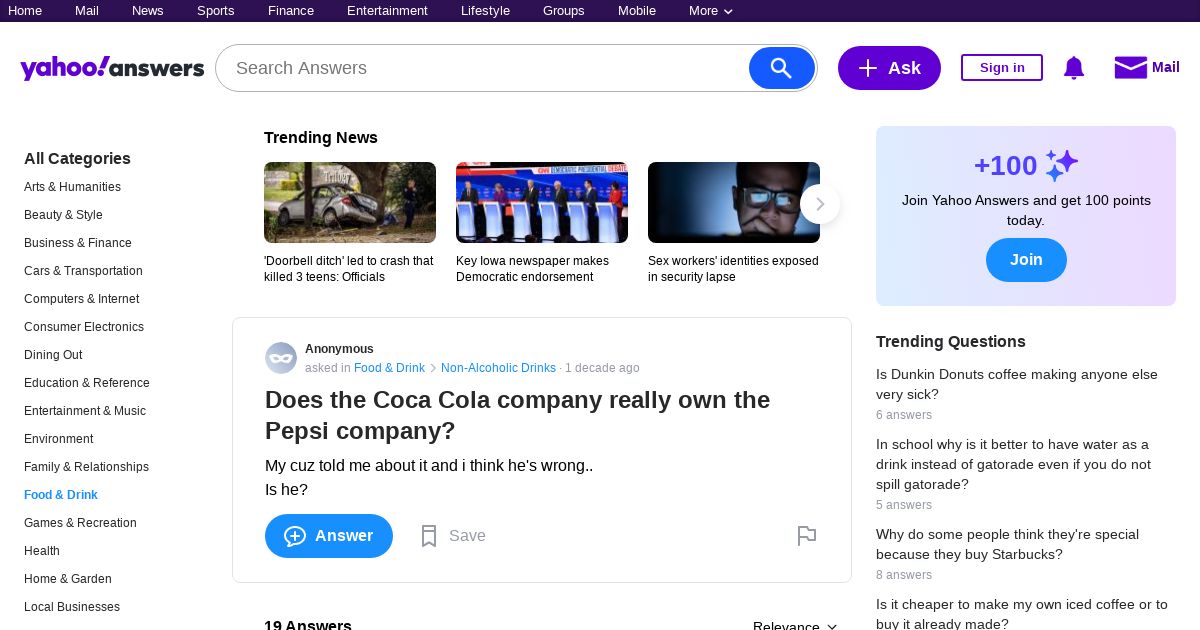This screenshot has width=1200, height=630.
Task: Select Education & Reference category
Action: pos(87,383)
